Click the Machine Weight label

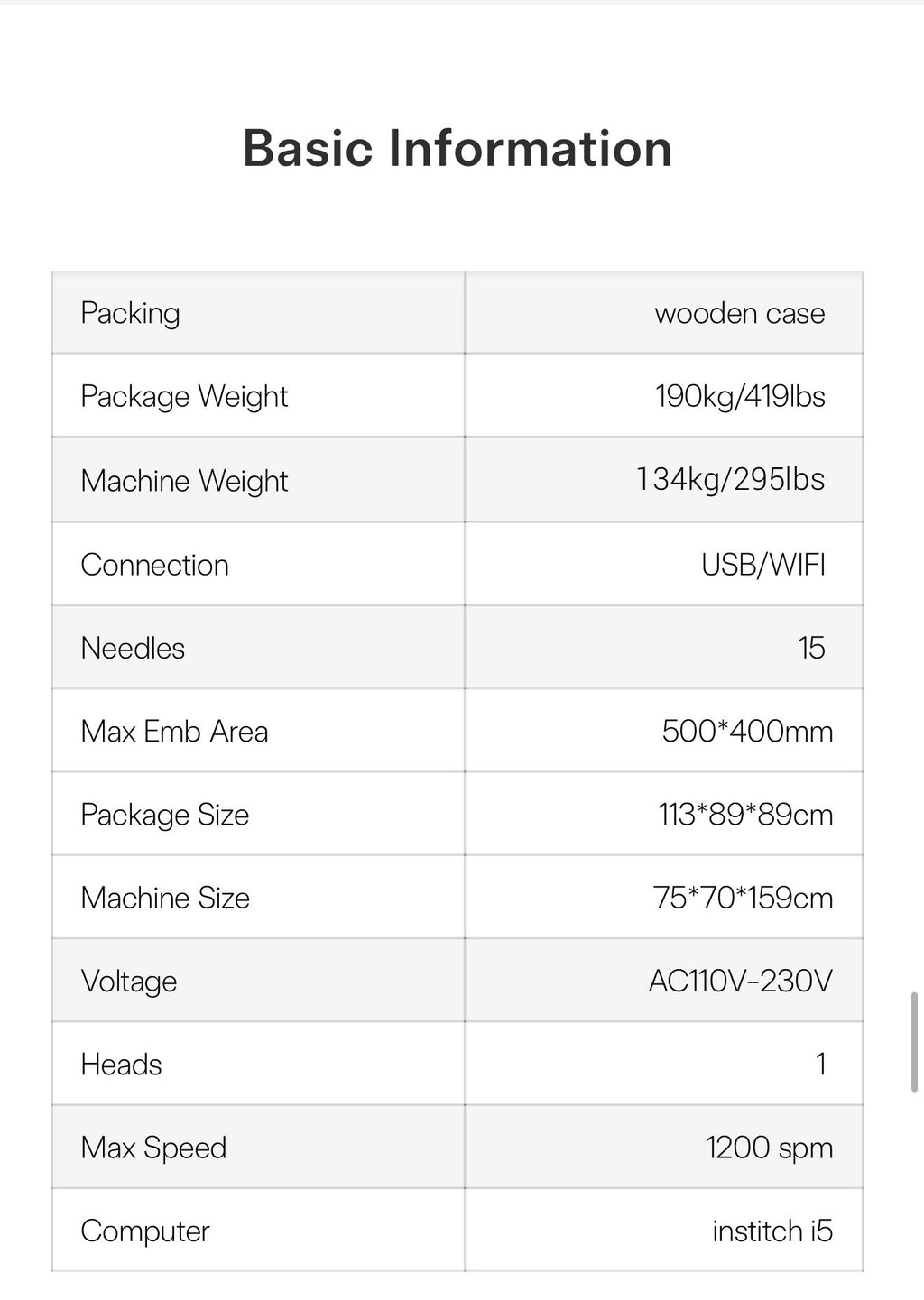(x=184, y=480)
